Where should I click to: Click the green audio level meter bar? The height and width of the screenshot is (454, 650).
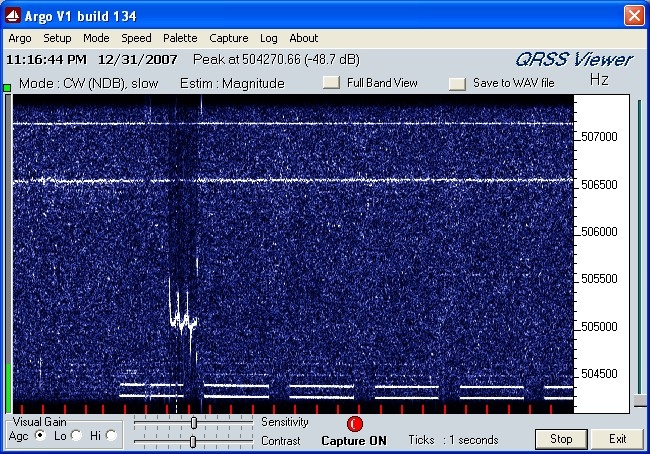(8, 388)
